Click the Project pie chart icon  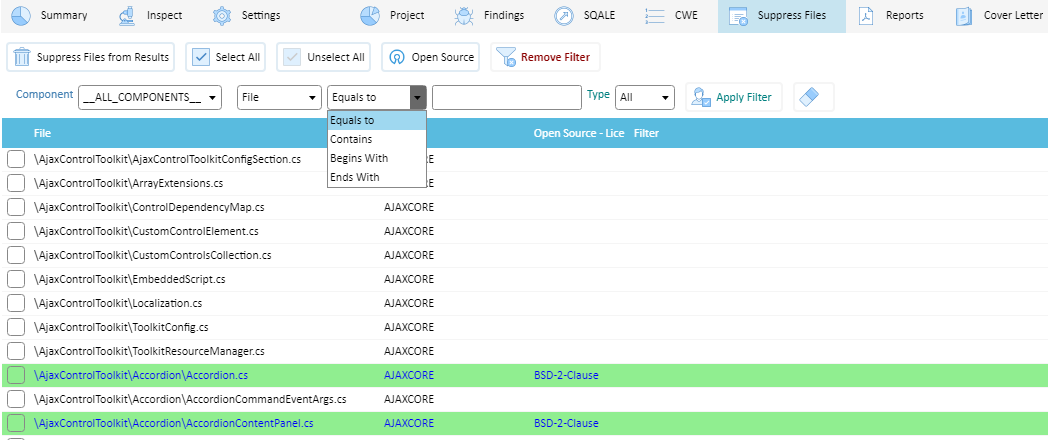[x=370, y=15]
